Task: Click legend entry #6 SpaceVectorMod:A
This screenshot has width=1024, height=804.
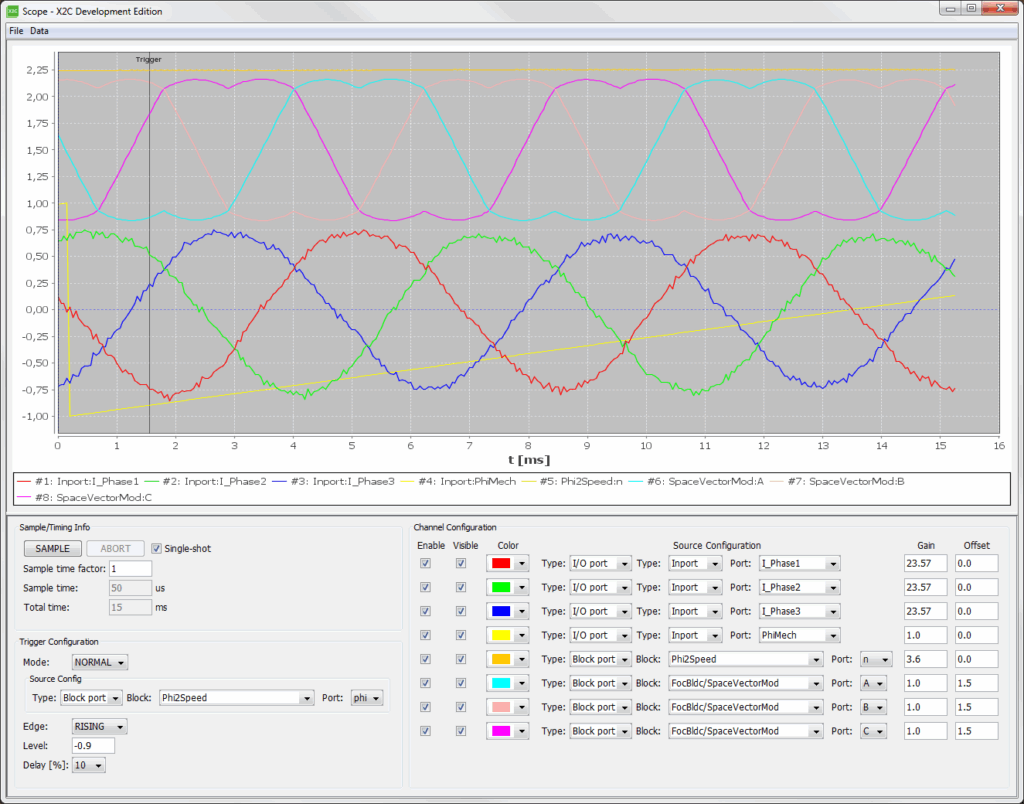Action: [696, 481]
